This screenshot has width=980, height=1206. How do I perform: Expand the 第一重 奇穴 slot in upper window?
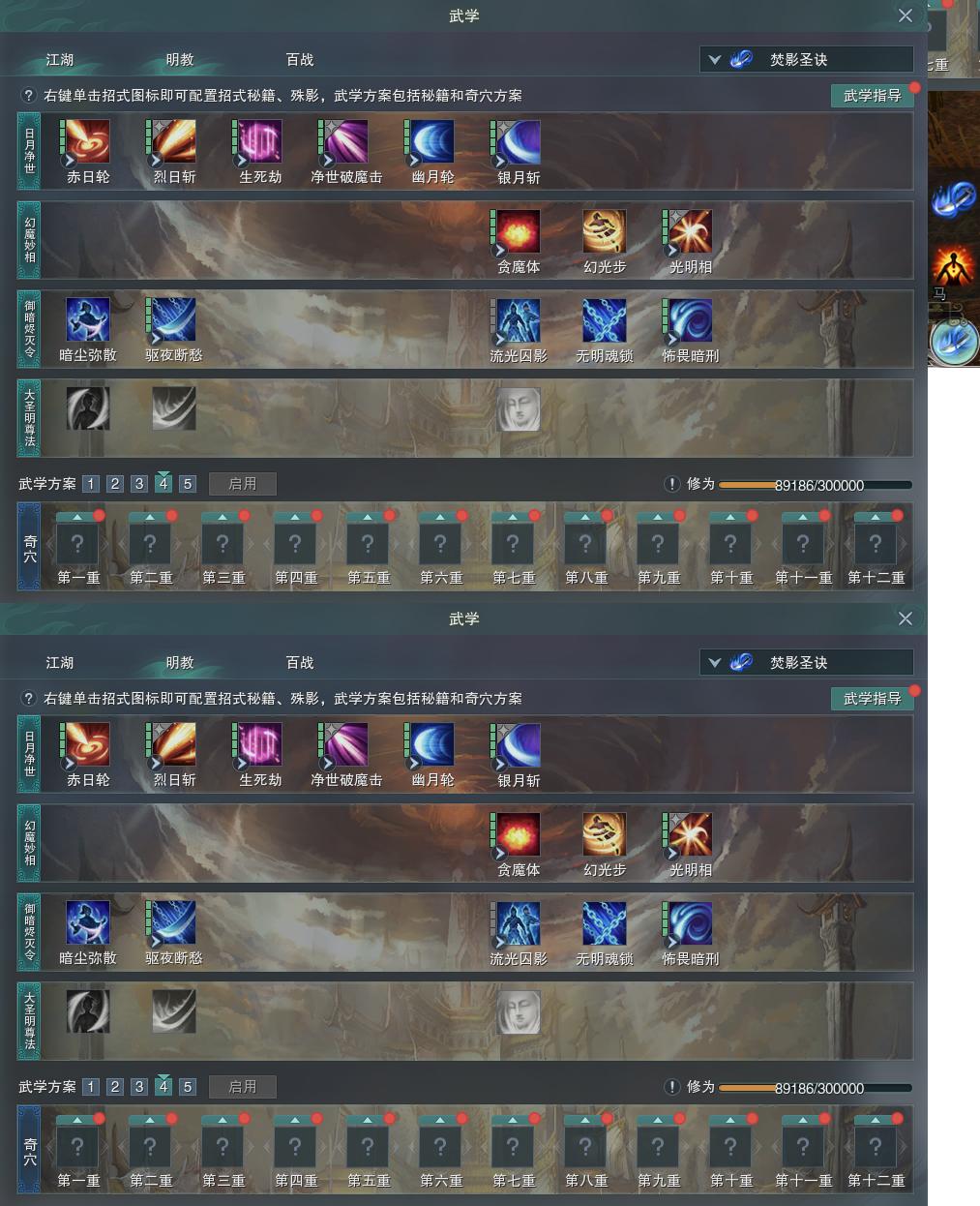click(78, 543)
